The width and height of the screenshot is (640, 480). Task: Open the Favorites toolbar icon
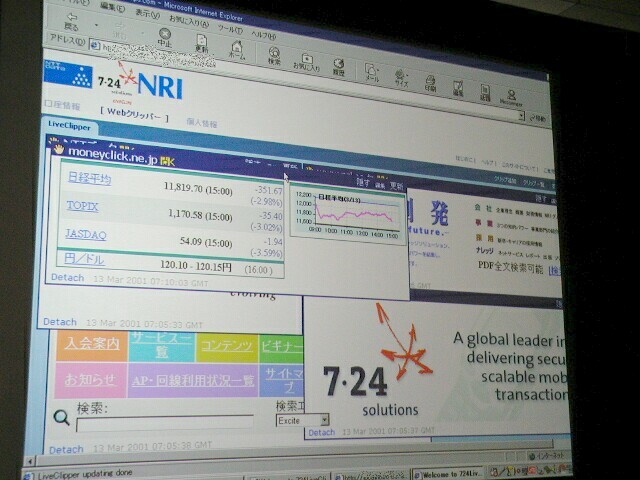click(305, 63)
